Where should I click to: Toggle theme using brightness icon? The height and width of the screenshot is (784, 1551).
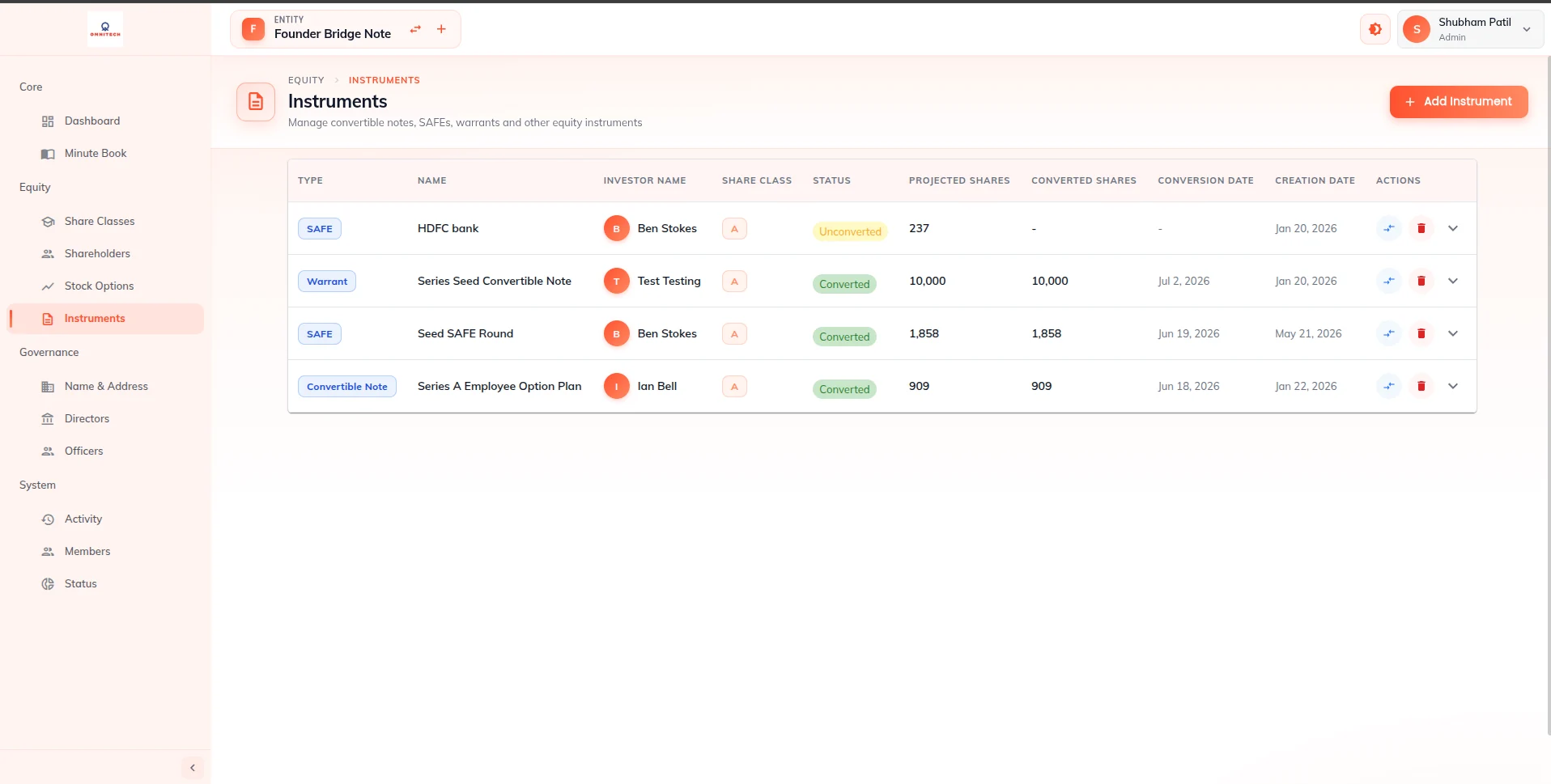pyautogui.click(x=1375, y=29)
